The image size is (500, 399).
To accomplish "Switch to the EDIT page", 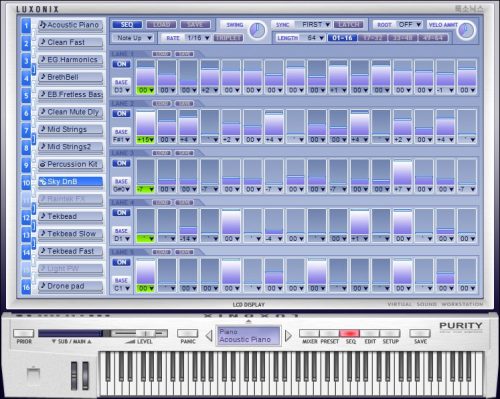I will 369,333.
